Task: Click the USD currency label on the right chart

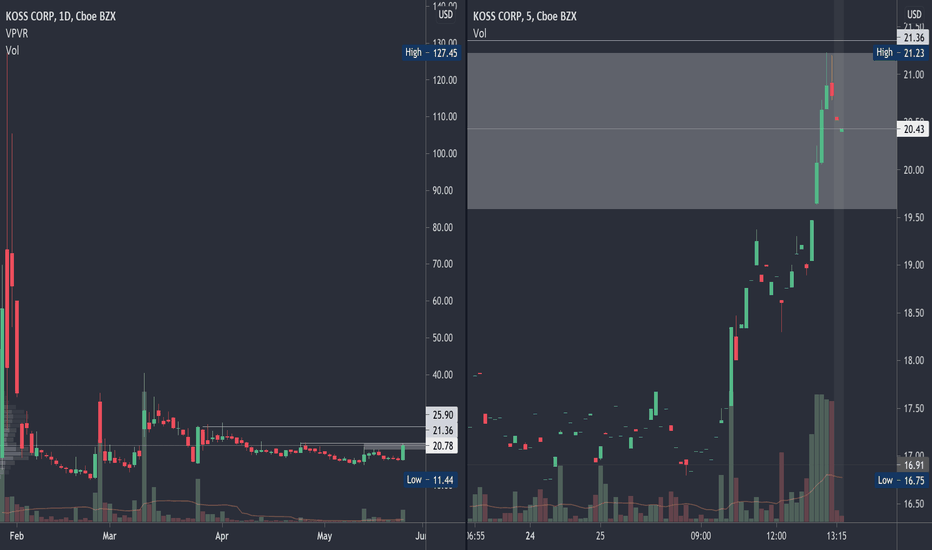Action: pos(914,14)
